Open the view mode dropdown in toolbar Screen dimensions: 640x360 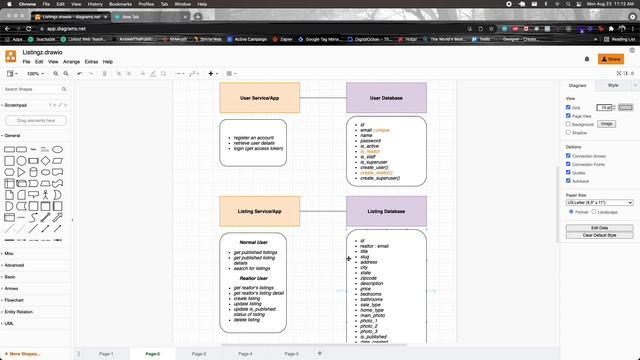12,73
